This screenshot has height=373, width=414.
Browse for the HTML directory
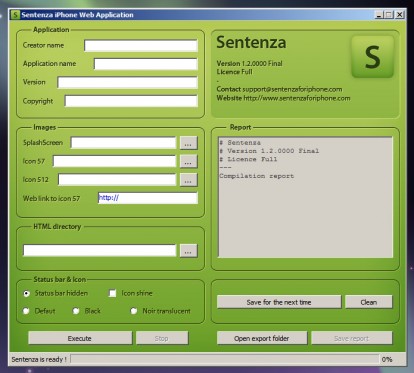point(188,251)
